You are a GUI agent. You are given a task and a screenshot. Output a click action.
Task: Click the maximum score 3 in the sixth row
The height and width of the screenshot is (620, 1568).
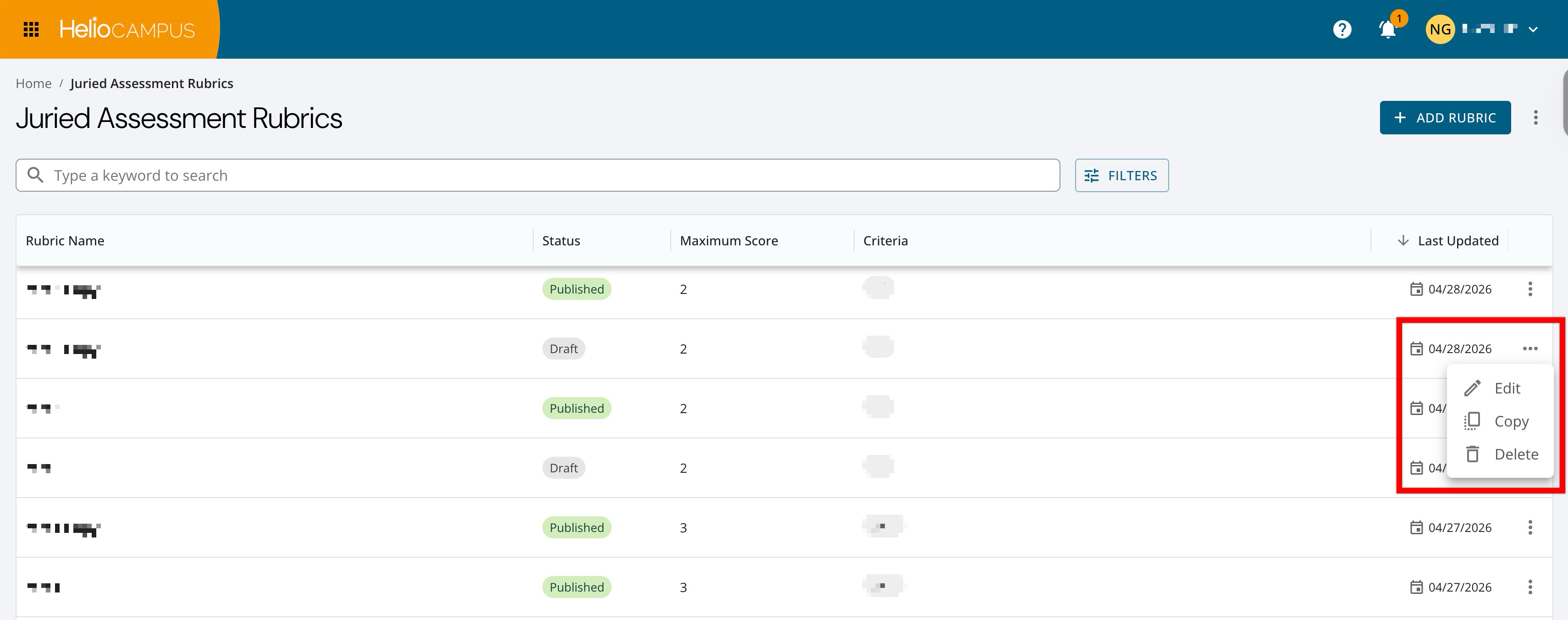tap(684, 588)
